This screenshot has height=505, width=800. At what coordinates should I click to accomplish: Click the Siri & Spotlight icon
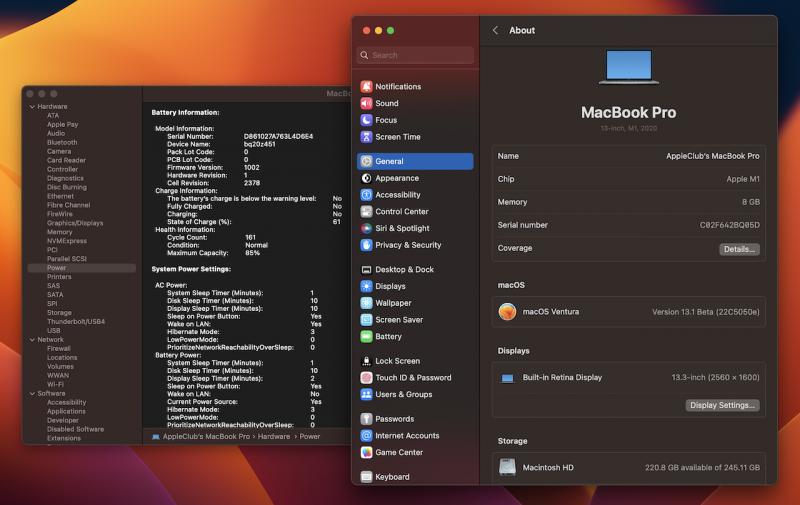click(366, 229)
